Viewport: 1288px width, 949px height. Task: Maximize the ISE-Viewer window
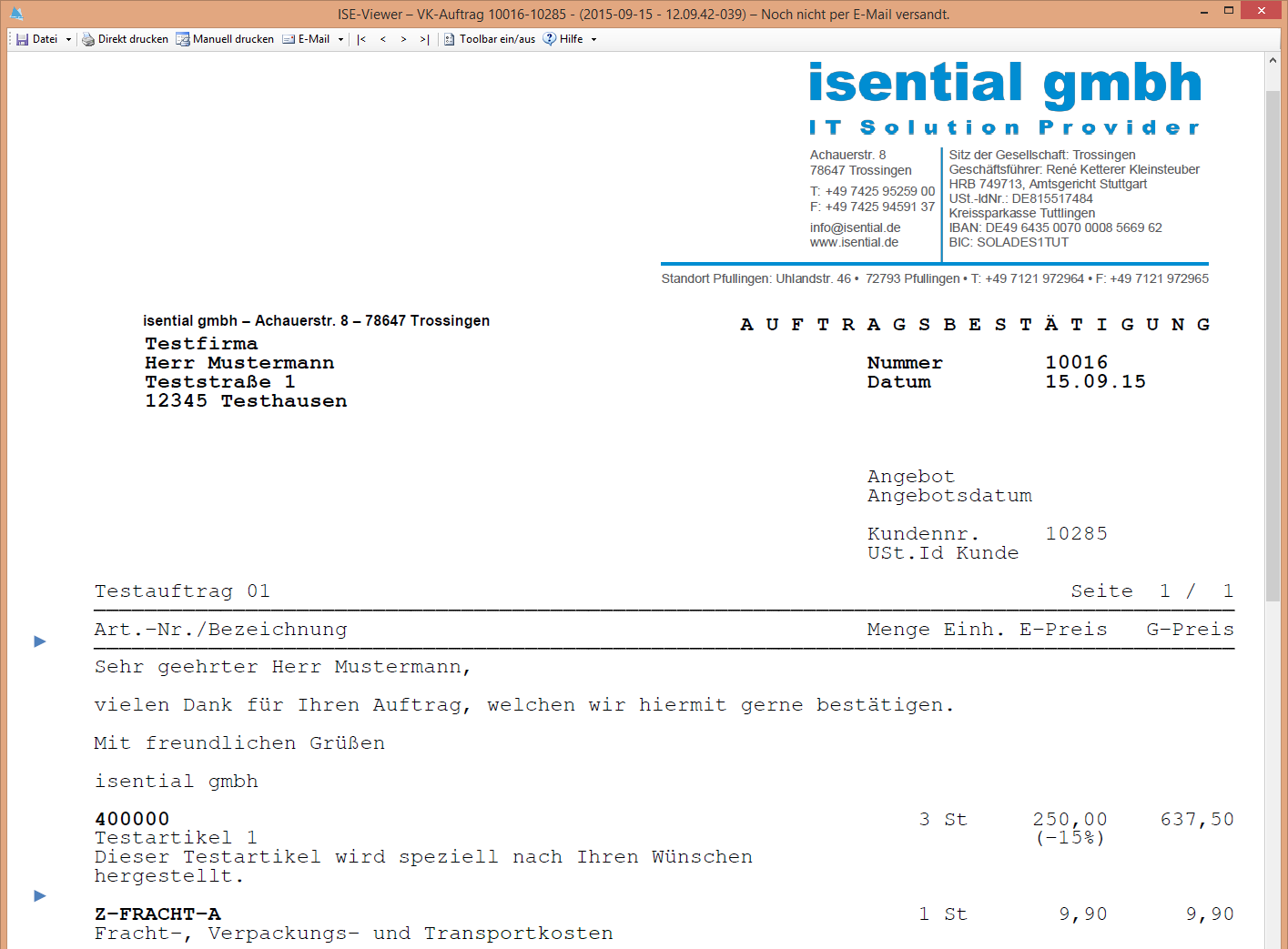click(x=1228, y=11)
